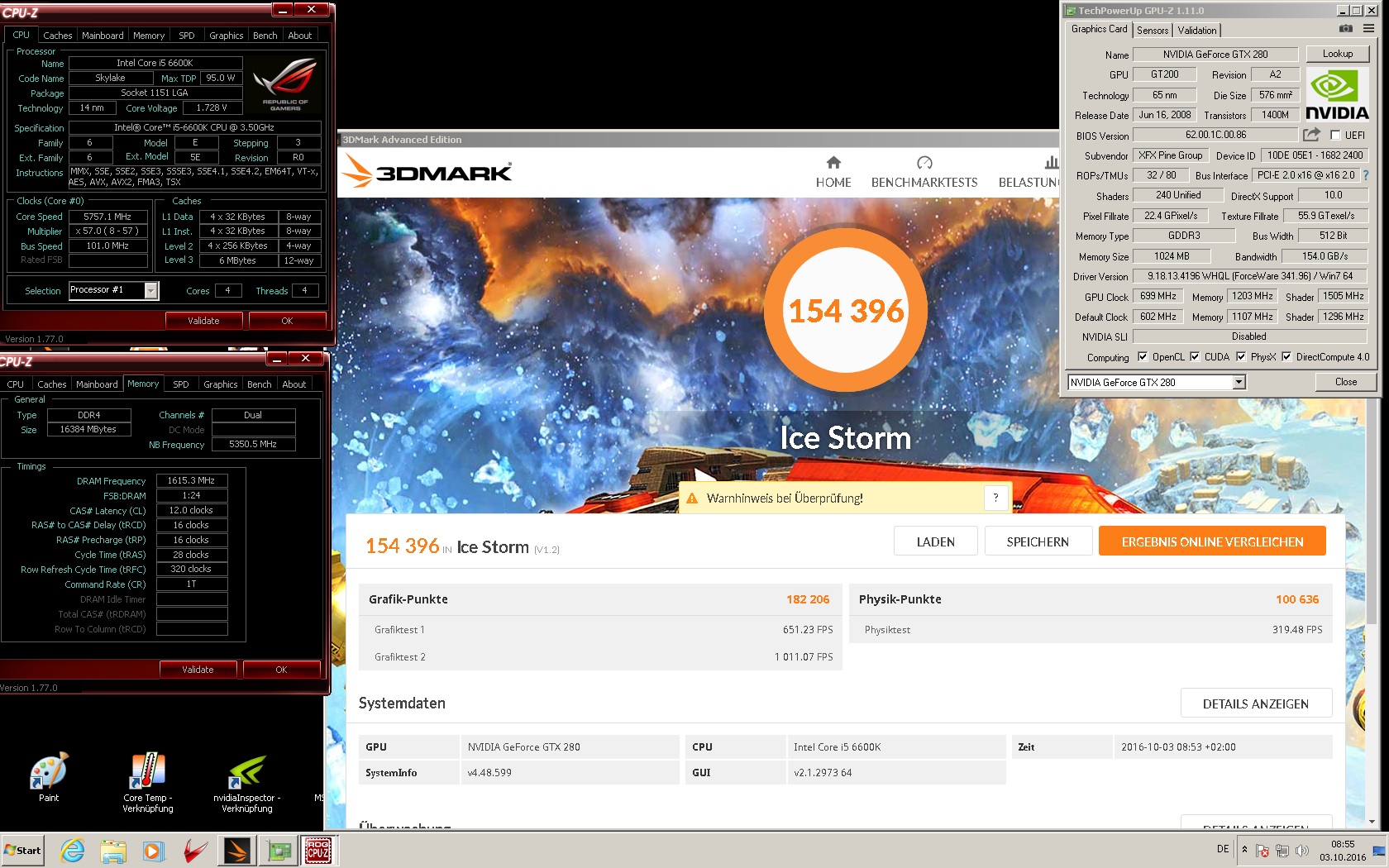Toggle the OpenCL checkbox
The image size is (1389, 868).
click(x=1143, y=357)
